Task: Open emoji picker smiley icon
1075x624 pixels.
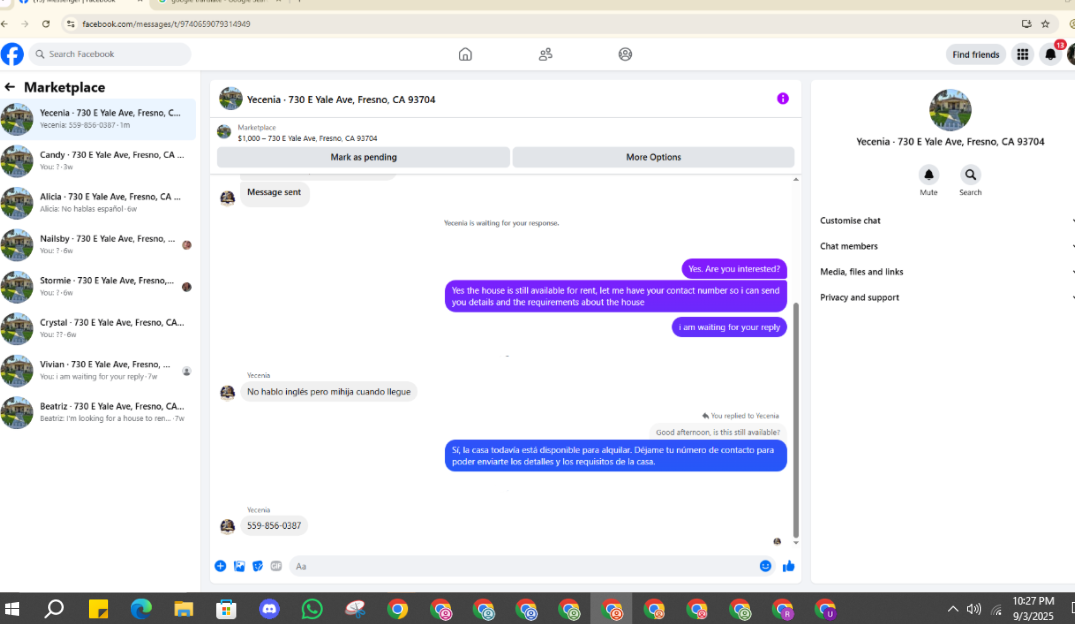Action: pos(765,566)
